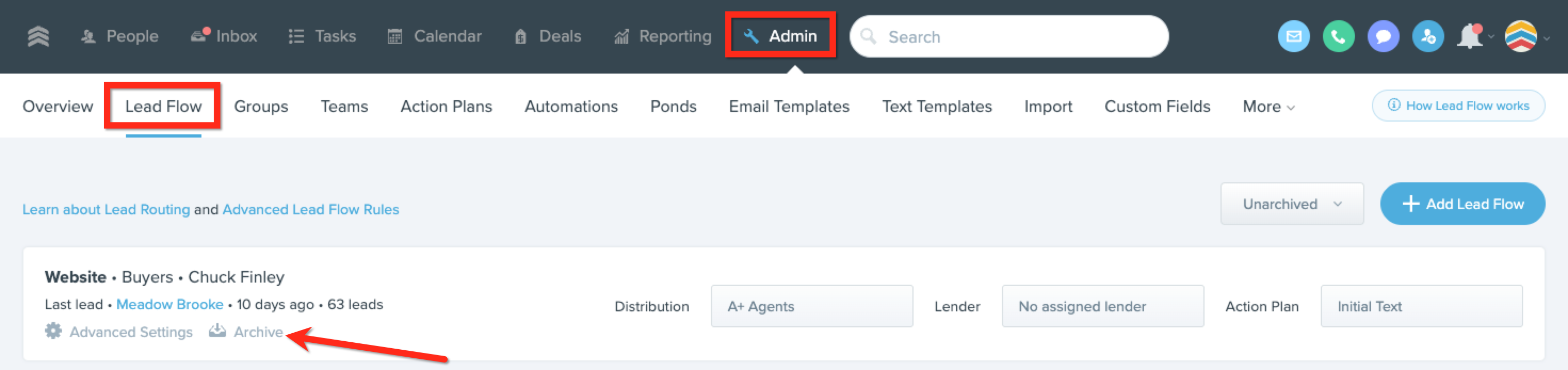The image size is (1568, 370).
Task: Click the Advanced Settings gear icon
Action: (x=54, y=331)
